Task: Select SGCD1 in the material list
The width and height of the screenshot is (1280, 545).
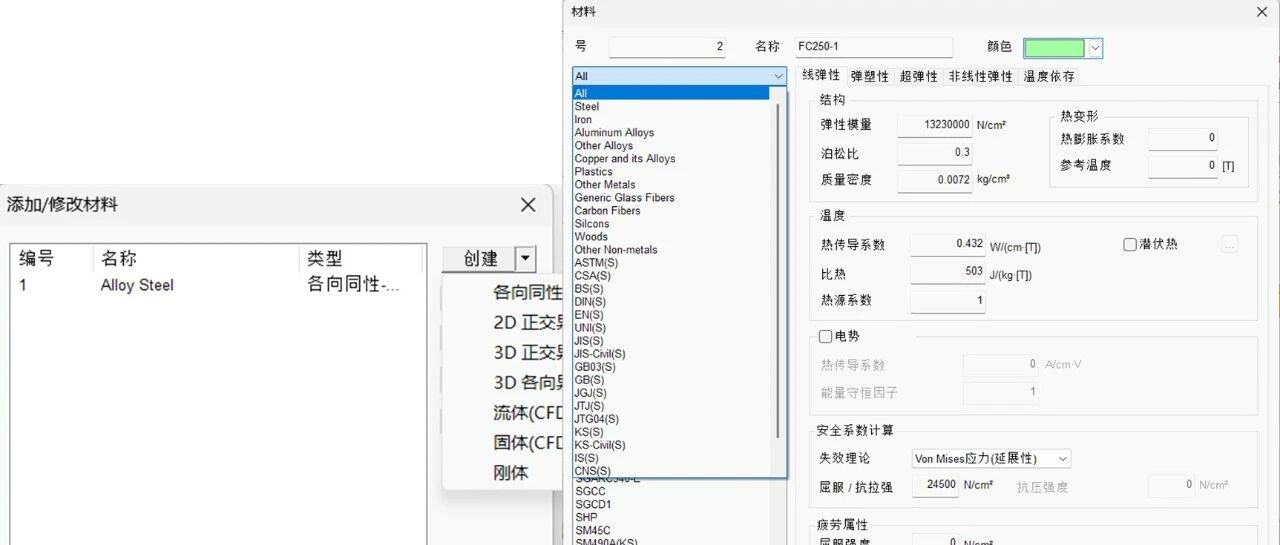Action: point(593,504)
